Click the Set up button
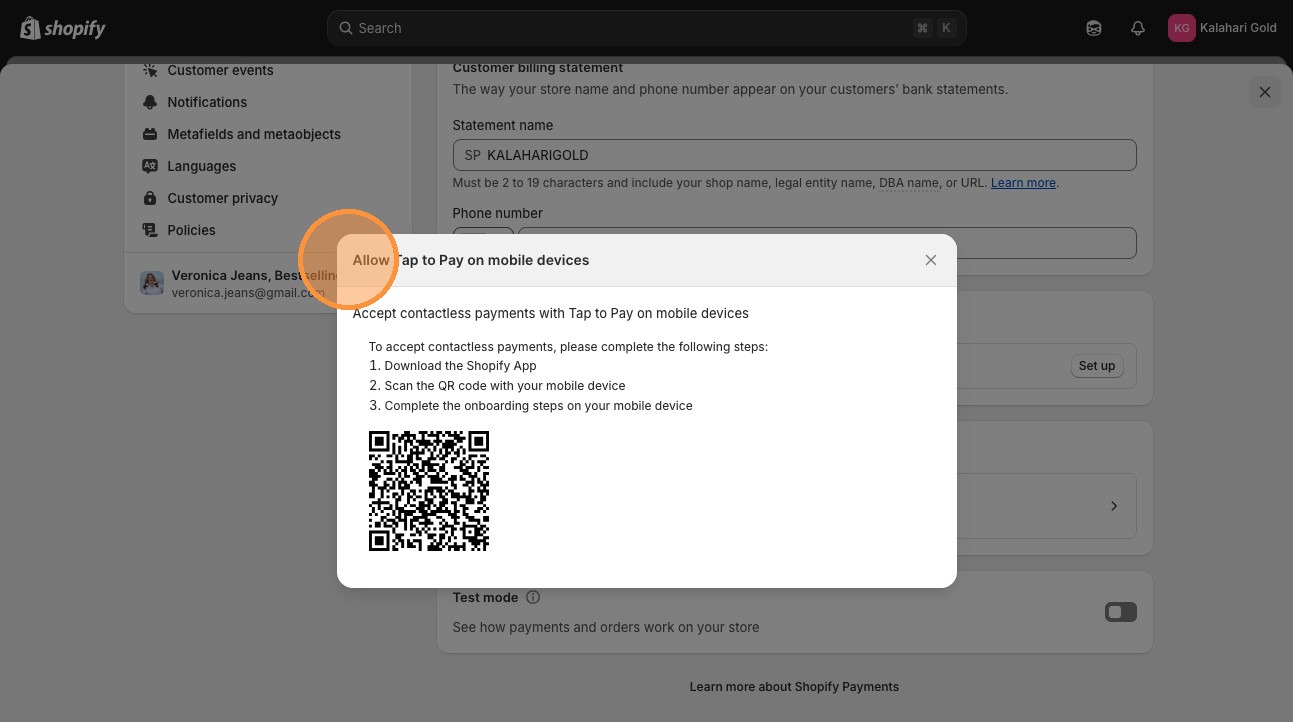 pyautogui.click(x=1097, y=366)
